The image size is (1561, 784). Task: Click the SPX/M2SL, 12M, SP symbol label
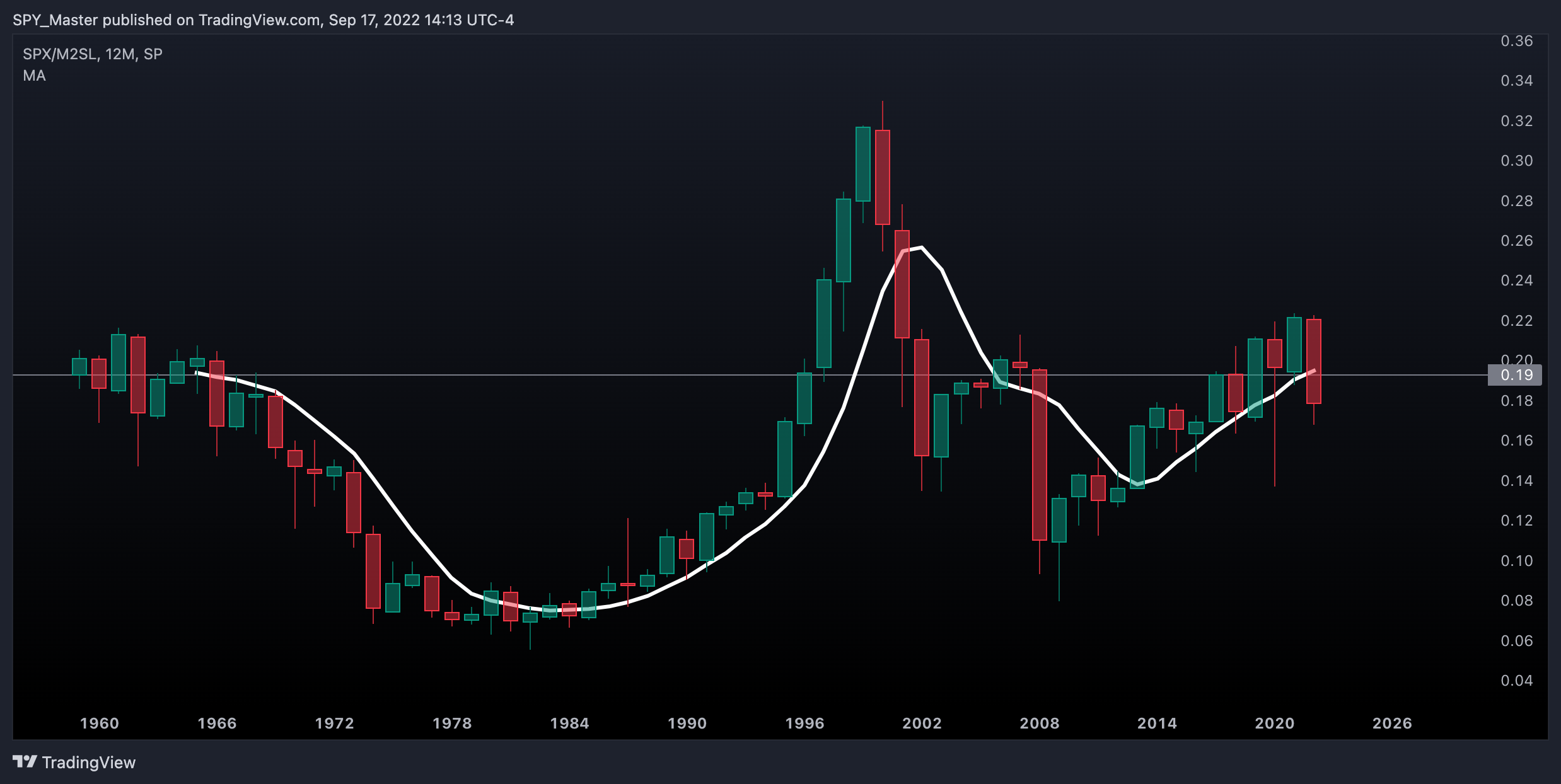point(93,54)
